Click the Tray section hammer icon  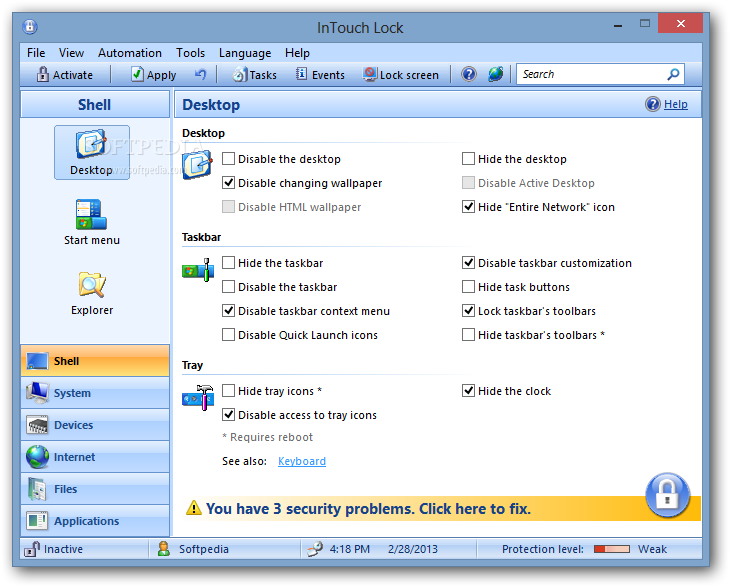click(198, 398)
